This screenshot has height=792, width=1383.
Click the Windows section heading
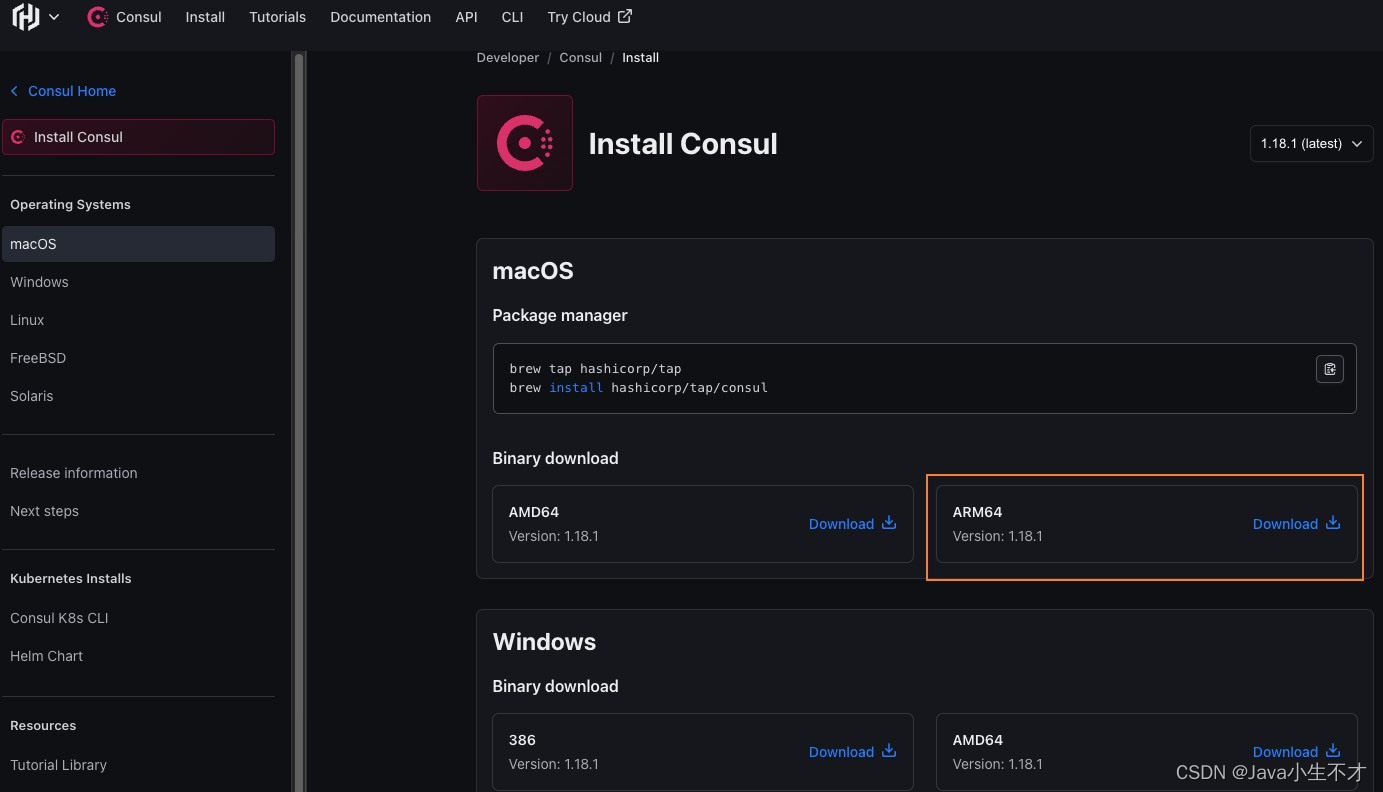coord(544,642)
